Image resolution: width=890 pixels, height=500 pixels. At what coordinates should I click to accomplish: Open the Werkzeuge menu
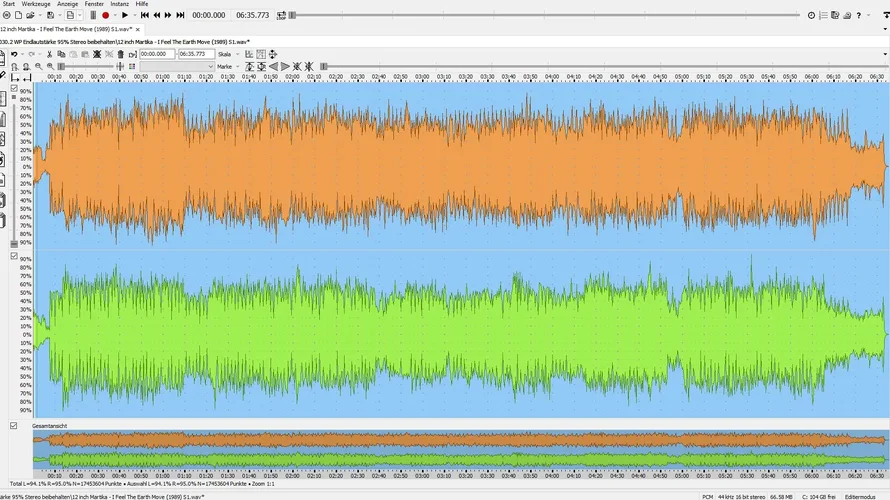(x=36, y=4)
